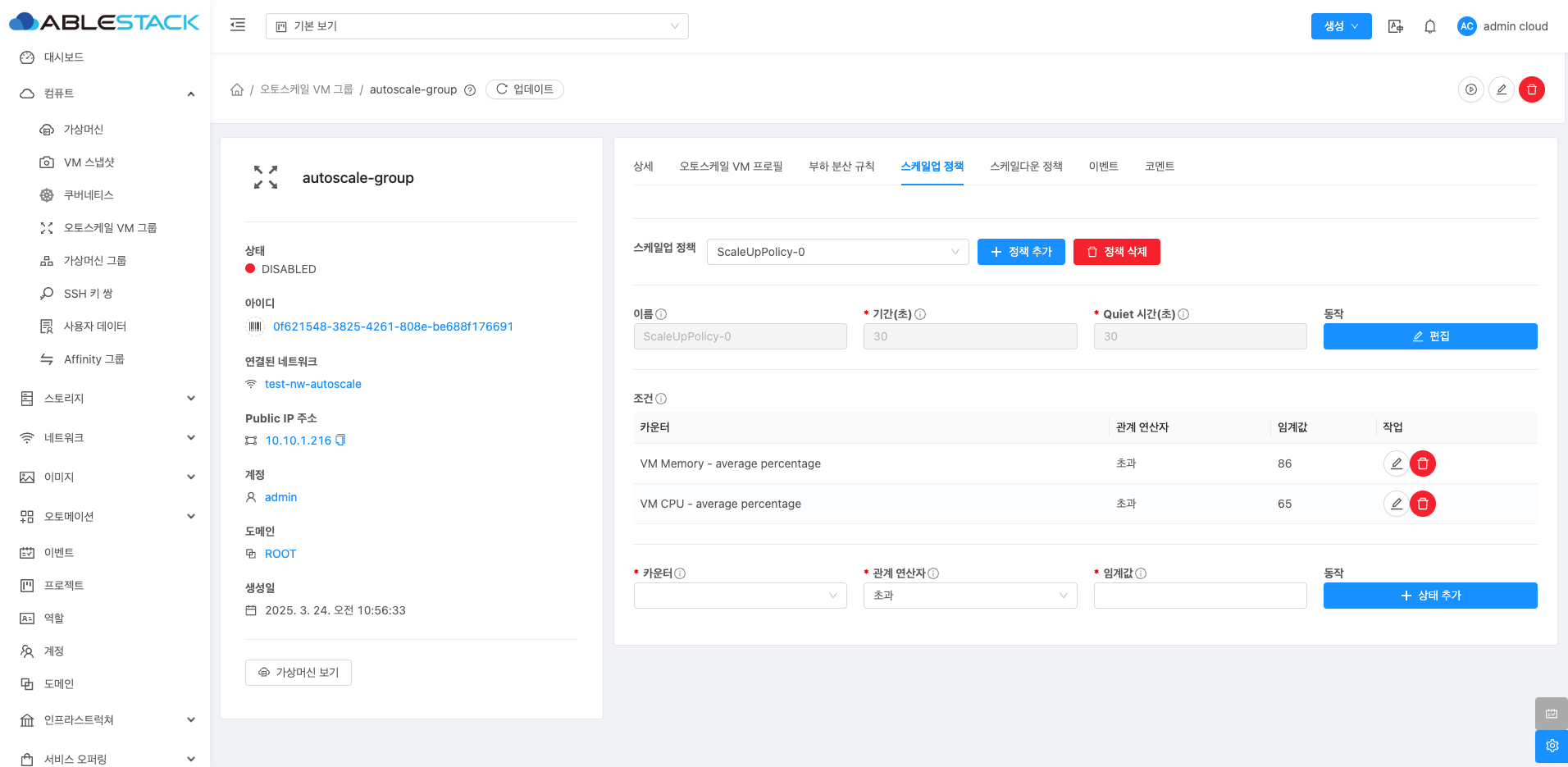Click the notification bell icon
The height and width of the screenshot is (767, 1568).
pos(1429,26)
